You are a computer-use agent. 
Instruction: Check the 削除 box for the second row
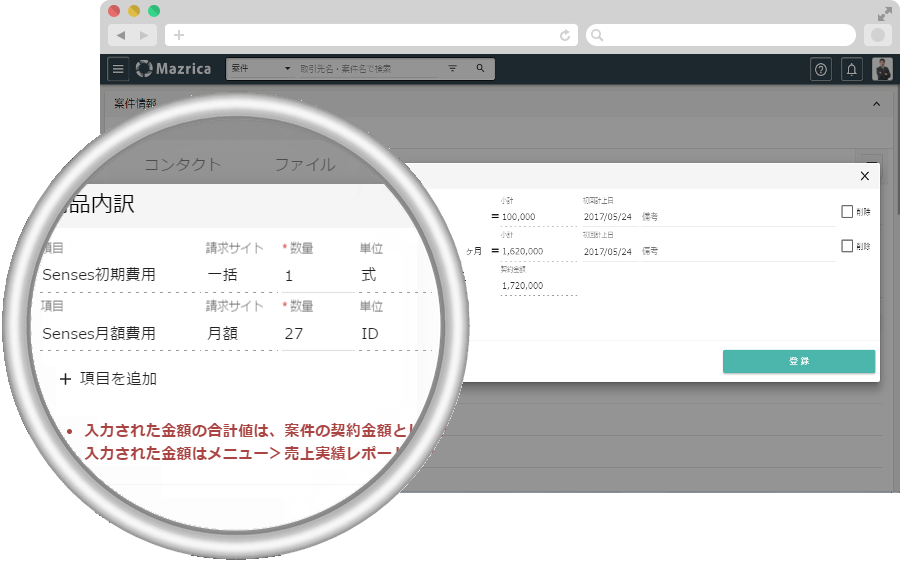[847, 246]
